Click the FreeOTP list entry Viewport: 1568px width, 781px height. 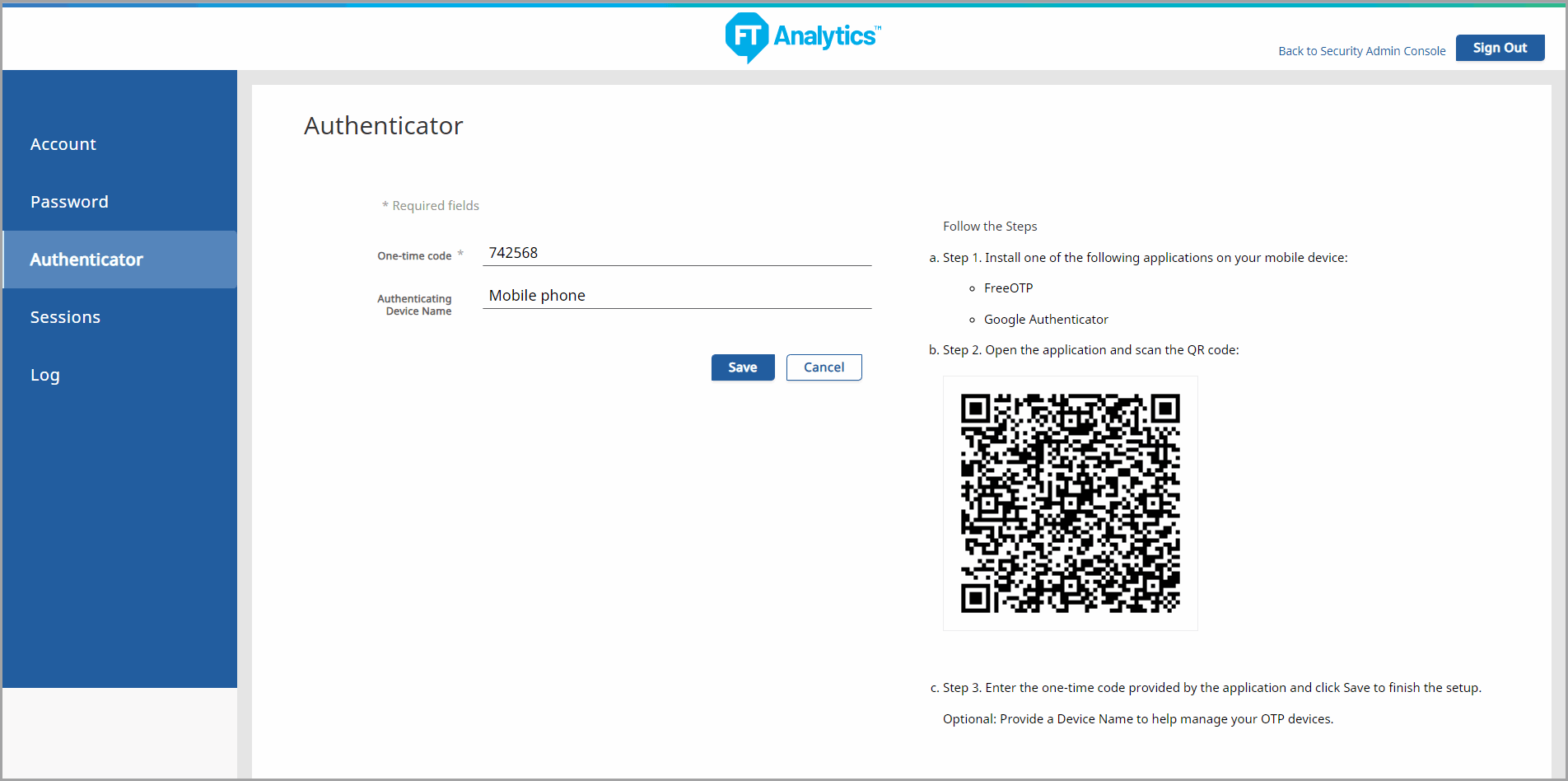(1008, 288)
